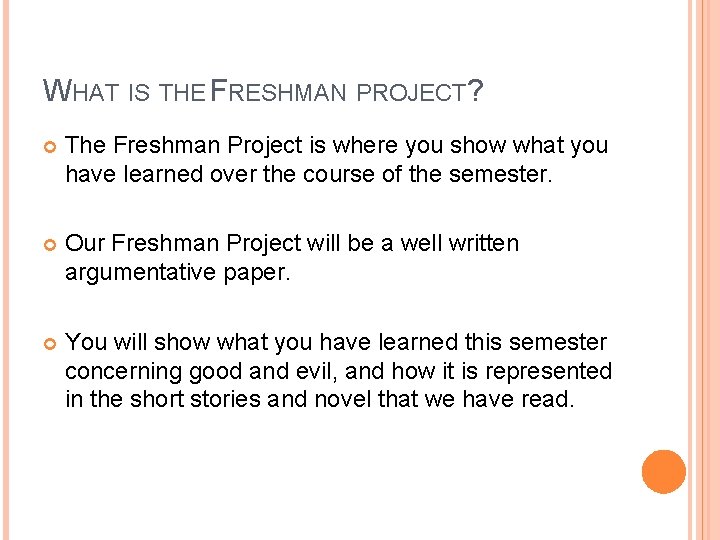
Task: Click the question mark in the title
Action: [x=475, y=92]
